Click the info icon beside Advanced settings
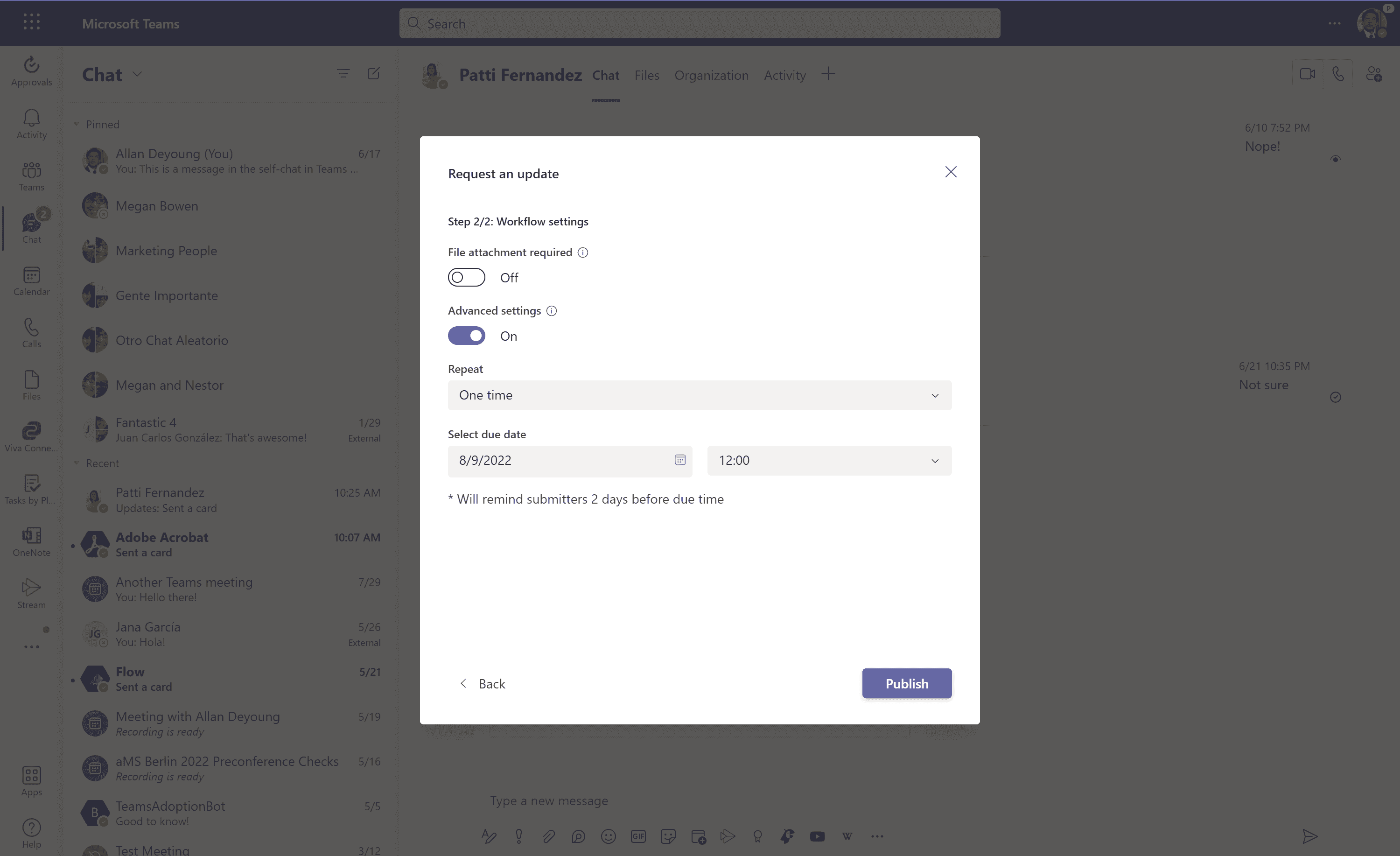1400x856 pixels. coord(552,311)
